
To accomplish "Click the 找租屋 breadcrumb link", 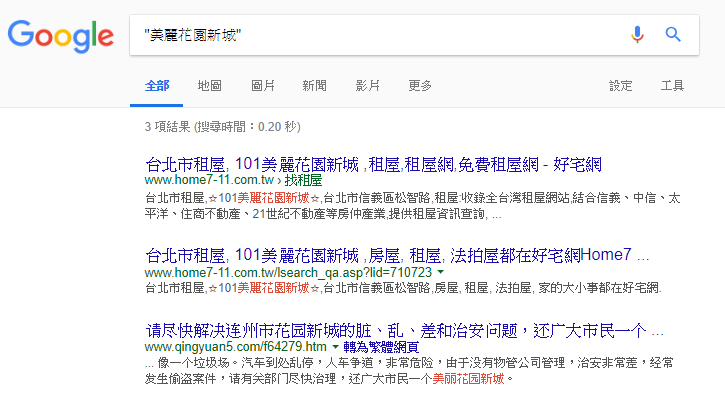I will pyautogui.click(x=303, y=180).
